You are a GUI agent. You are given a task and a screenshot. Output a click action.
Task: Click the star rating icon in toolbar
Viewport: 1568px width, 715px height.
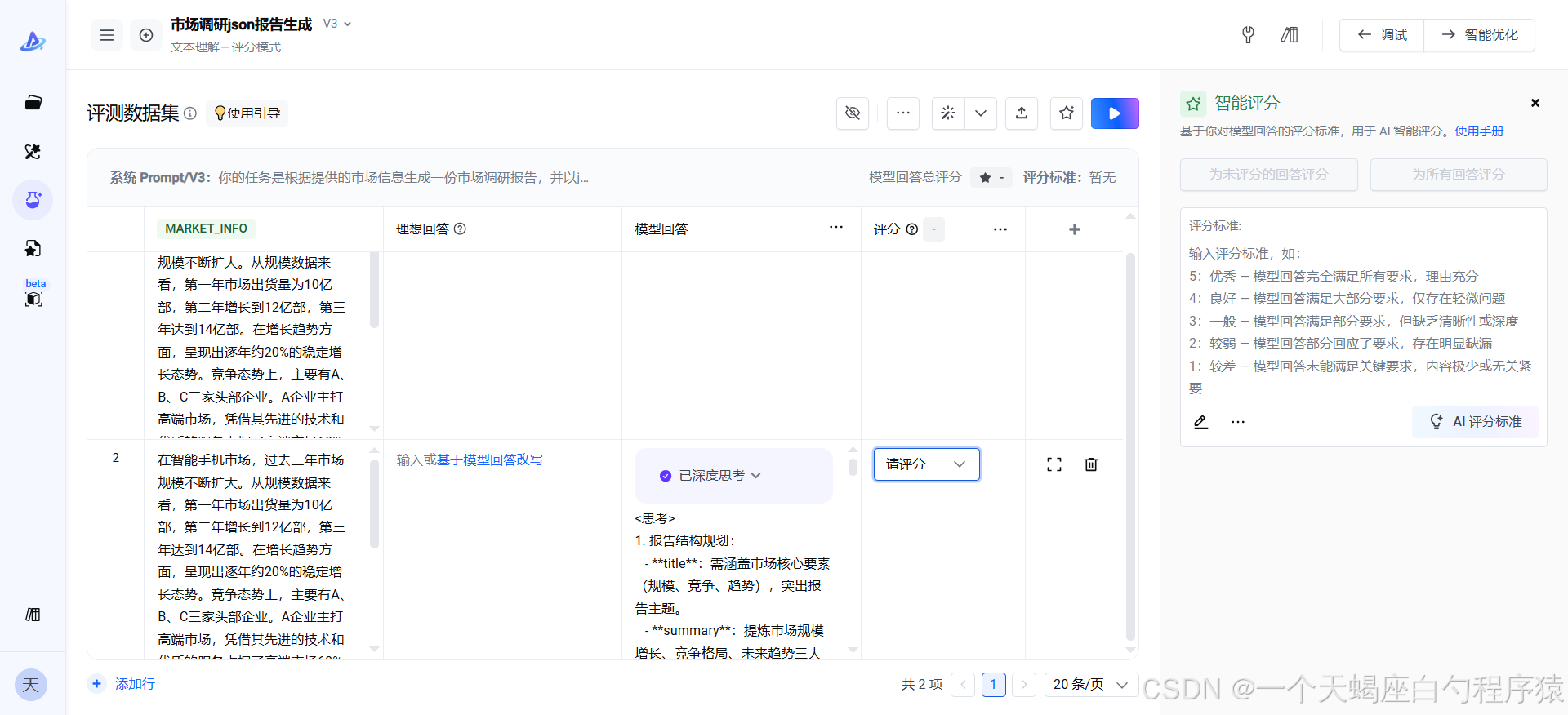tap(1066, 113)
